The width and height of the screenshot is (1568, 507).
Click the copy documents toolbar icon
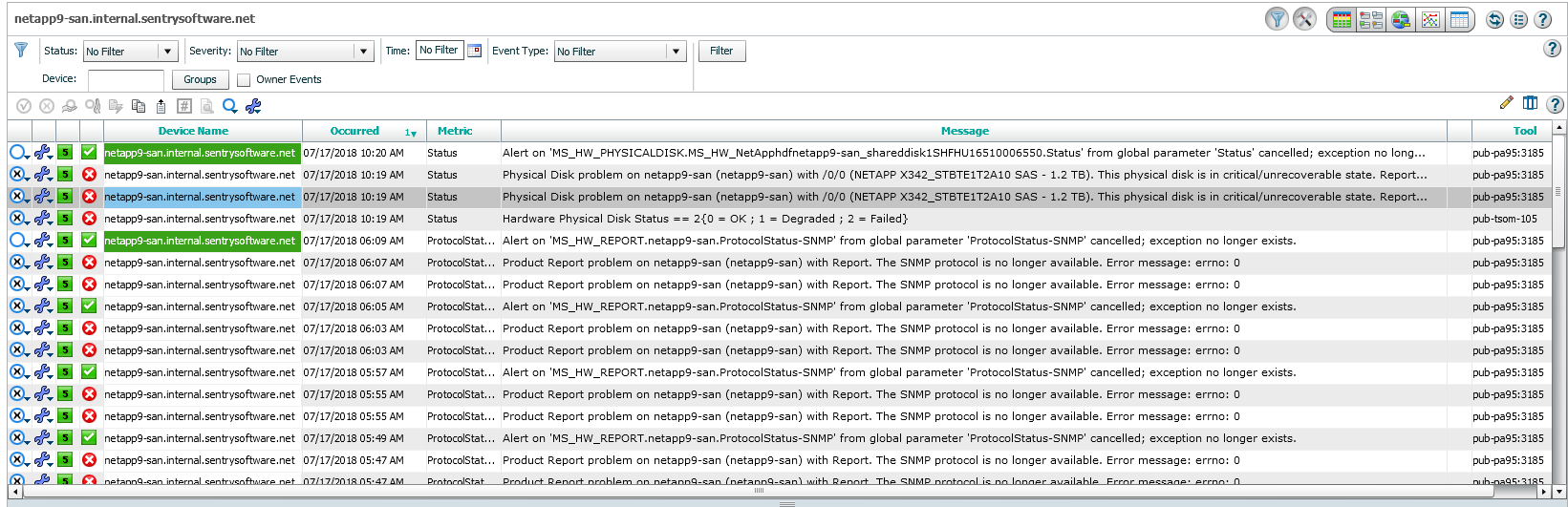click(x=139, y=106)
